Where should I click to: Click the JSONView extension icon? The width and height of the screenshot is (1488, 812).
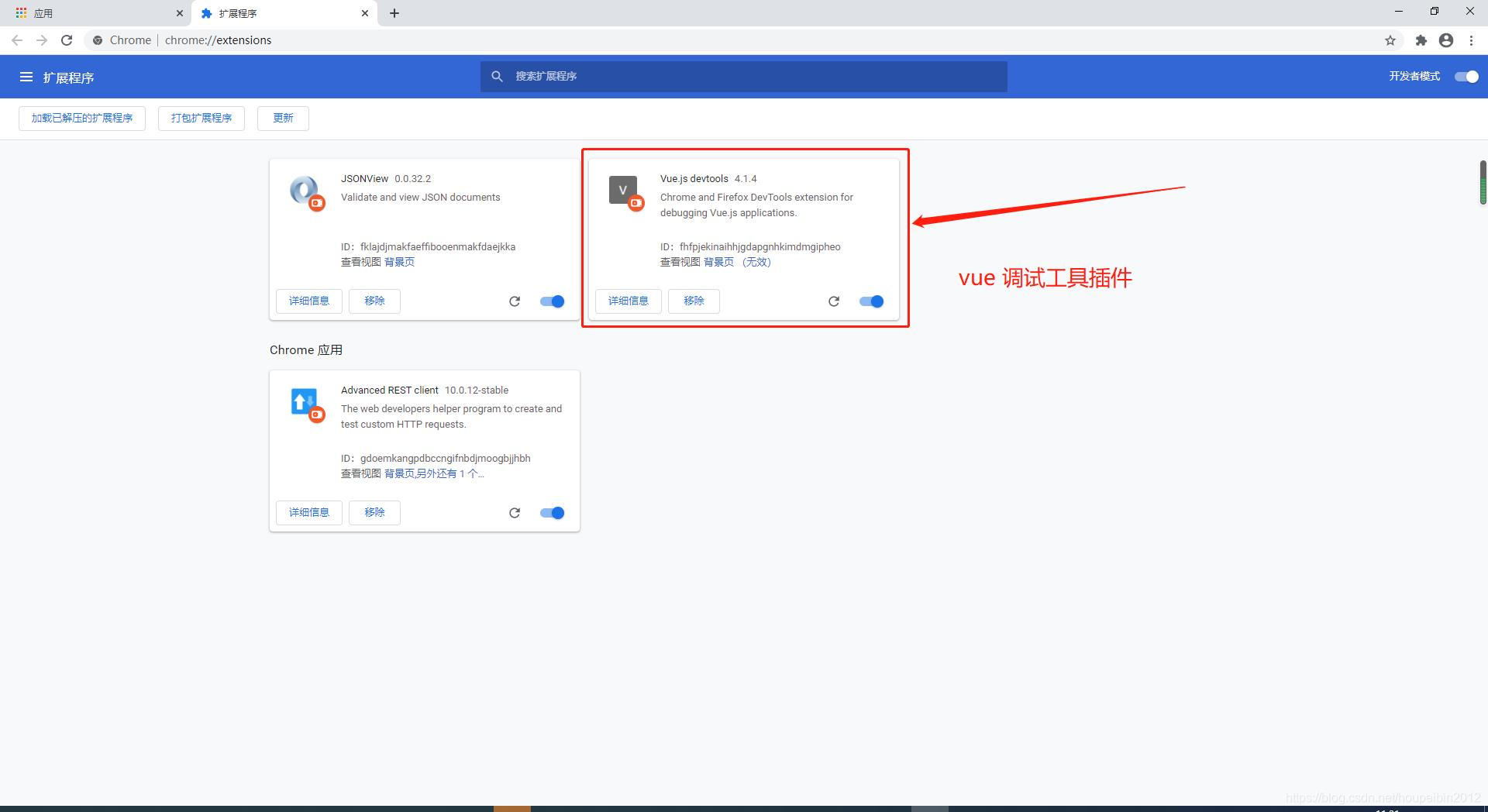[306, 191]
